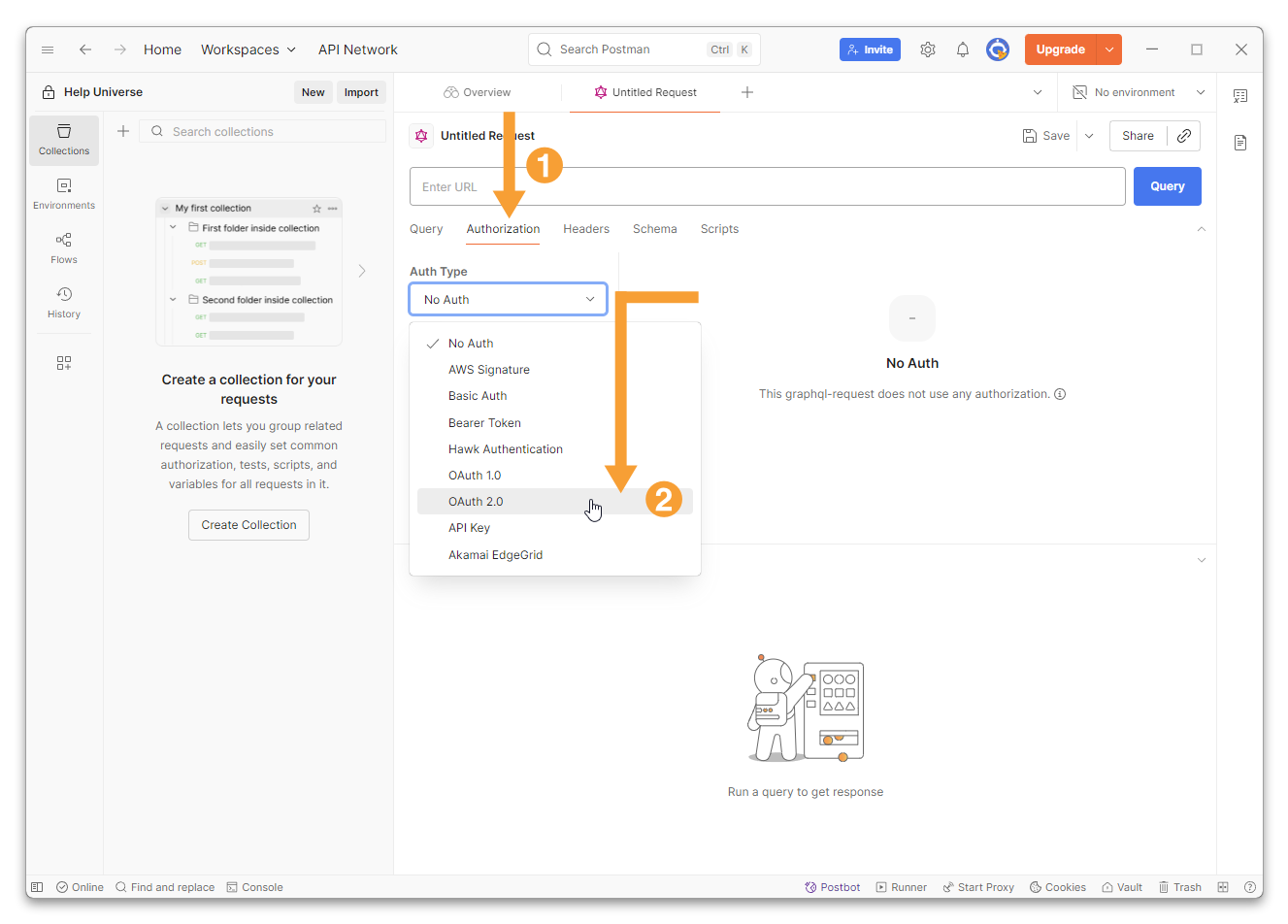
Task: Open the Upgrade dropdown arrow
Action: point(1109,49)
